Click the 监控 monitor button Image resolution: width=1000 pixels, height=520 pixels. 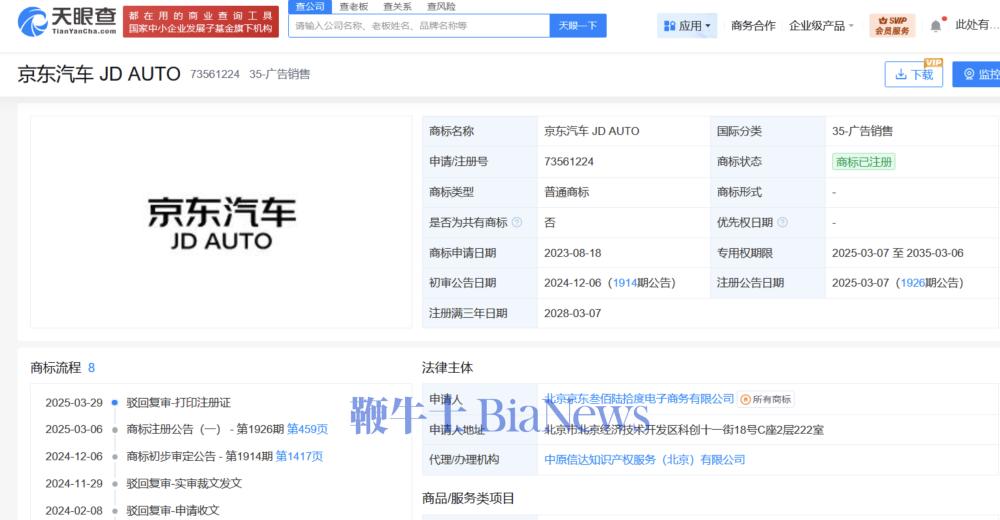coord(977,74)
